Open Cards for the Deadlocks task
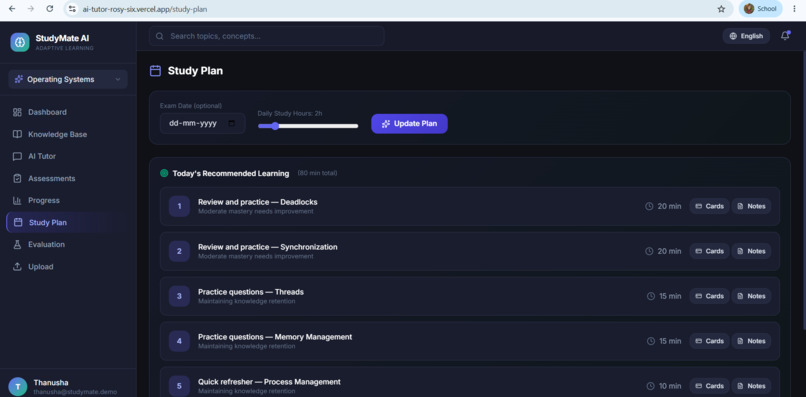Screen dimensions: 806x397 click(x=709, y=206)
